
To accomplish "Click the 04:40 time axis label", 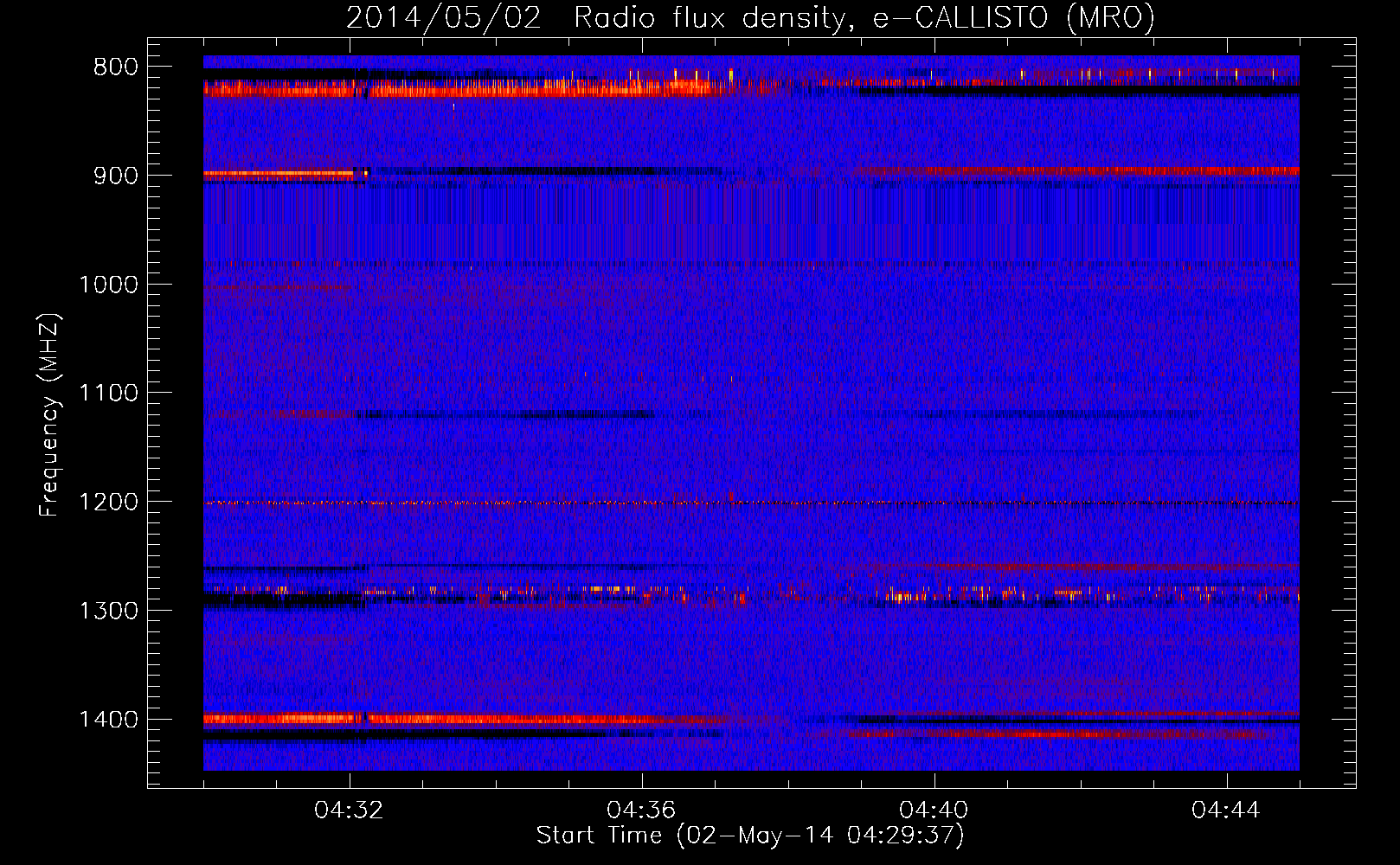I will [934, 811].
